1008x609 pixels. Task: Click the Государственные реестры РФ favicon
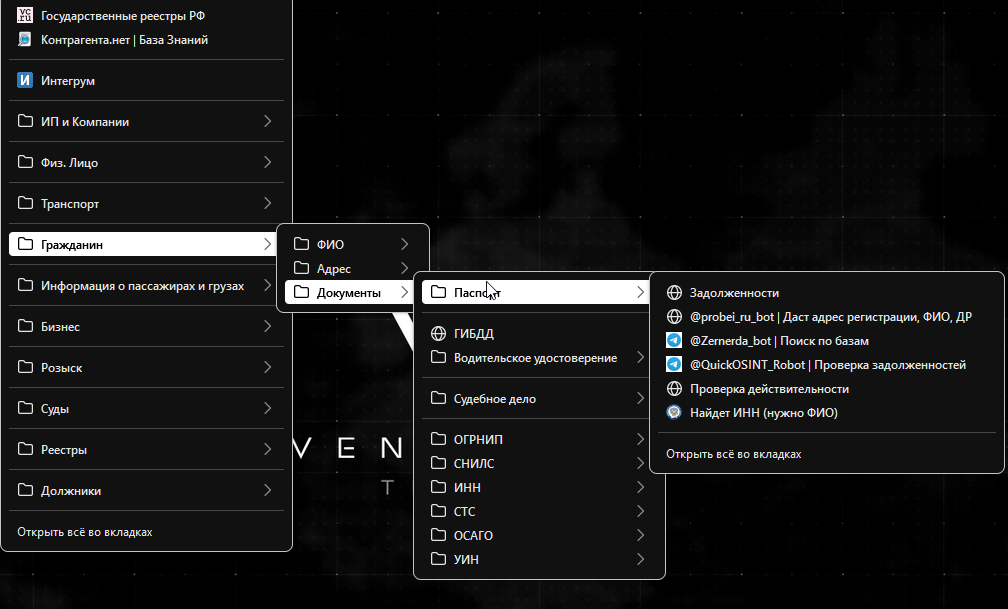[x=24, y=15]
